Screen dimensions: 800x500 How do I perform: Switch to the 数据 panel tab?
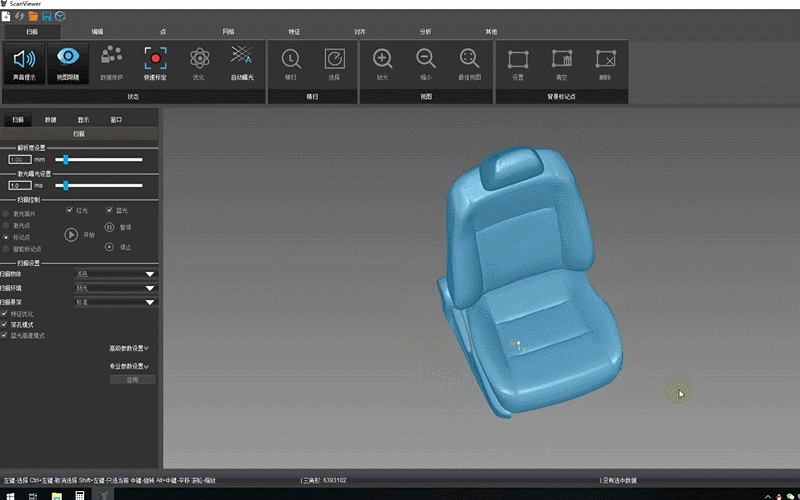pos(50,119)
